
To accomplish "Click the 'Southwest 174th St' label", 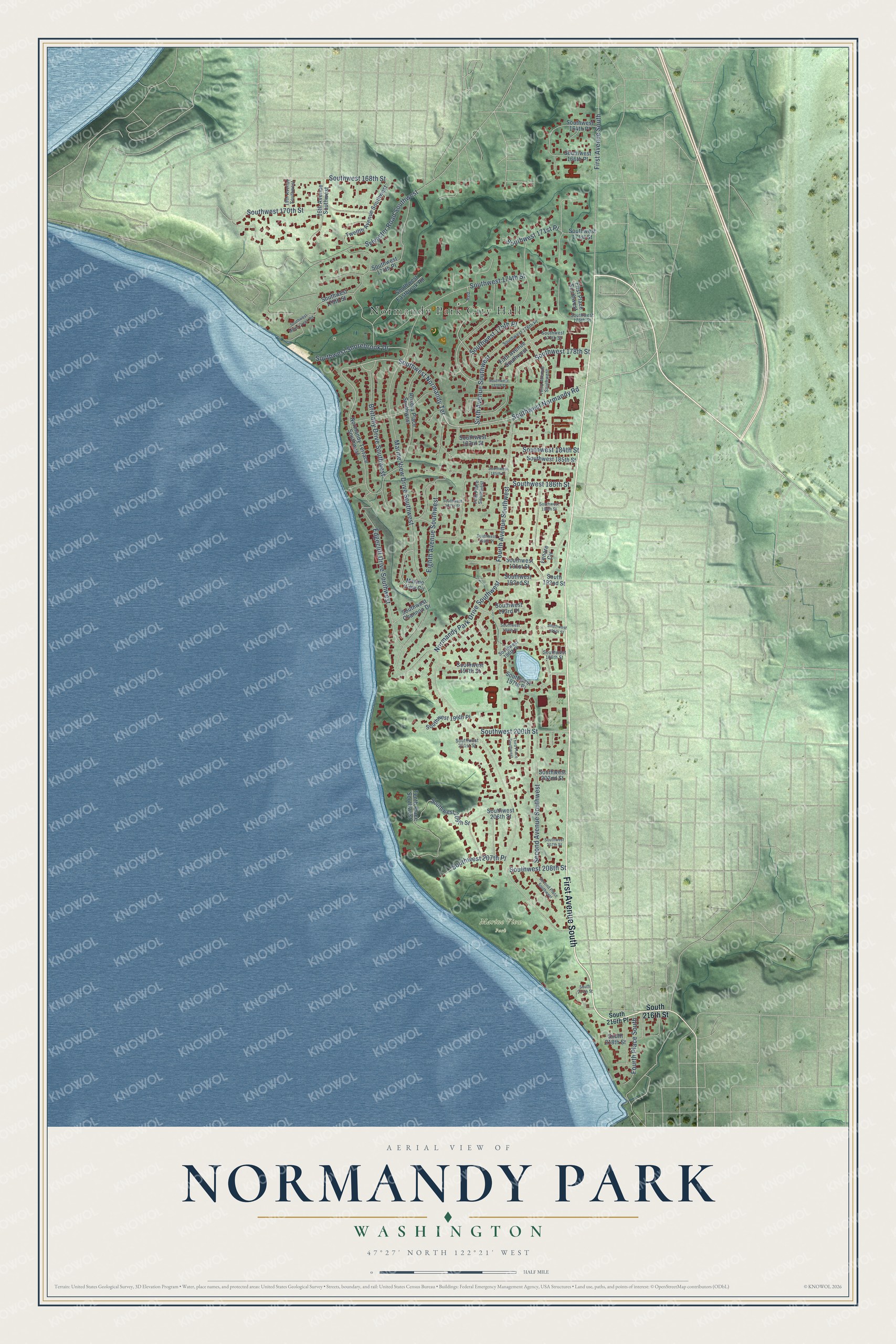I will [497, 280].
